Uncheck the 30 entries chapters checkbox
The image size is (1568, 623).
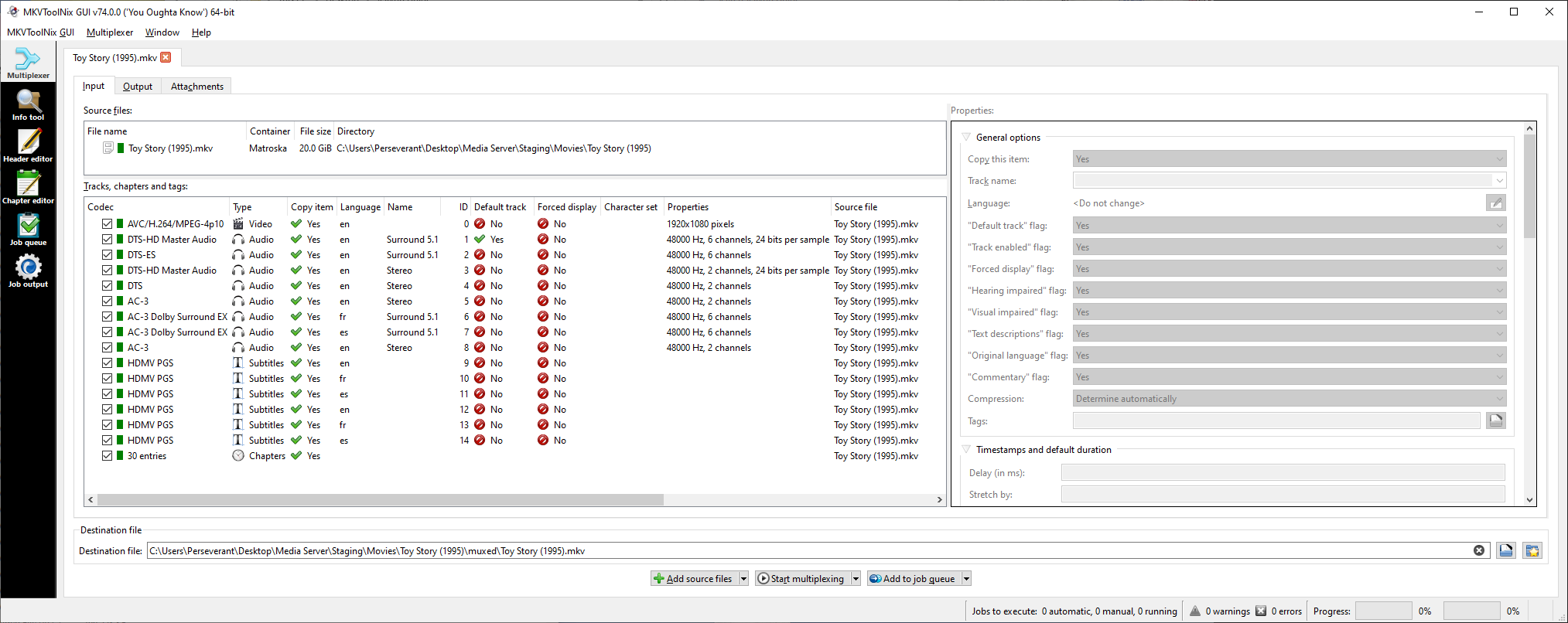tap(108, 456)
